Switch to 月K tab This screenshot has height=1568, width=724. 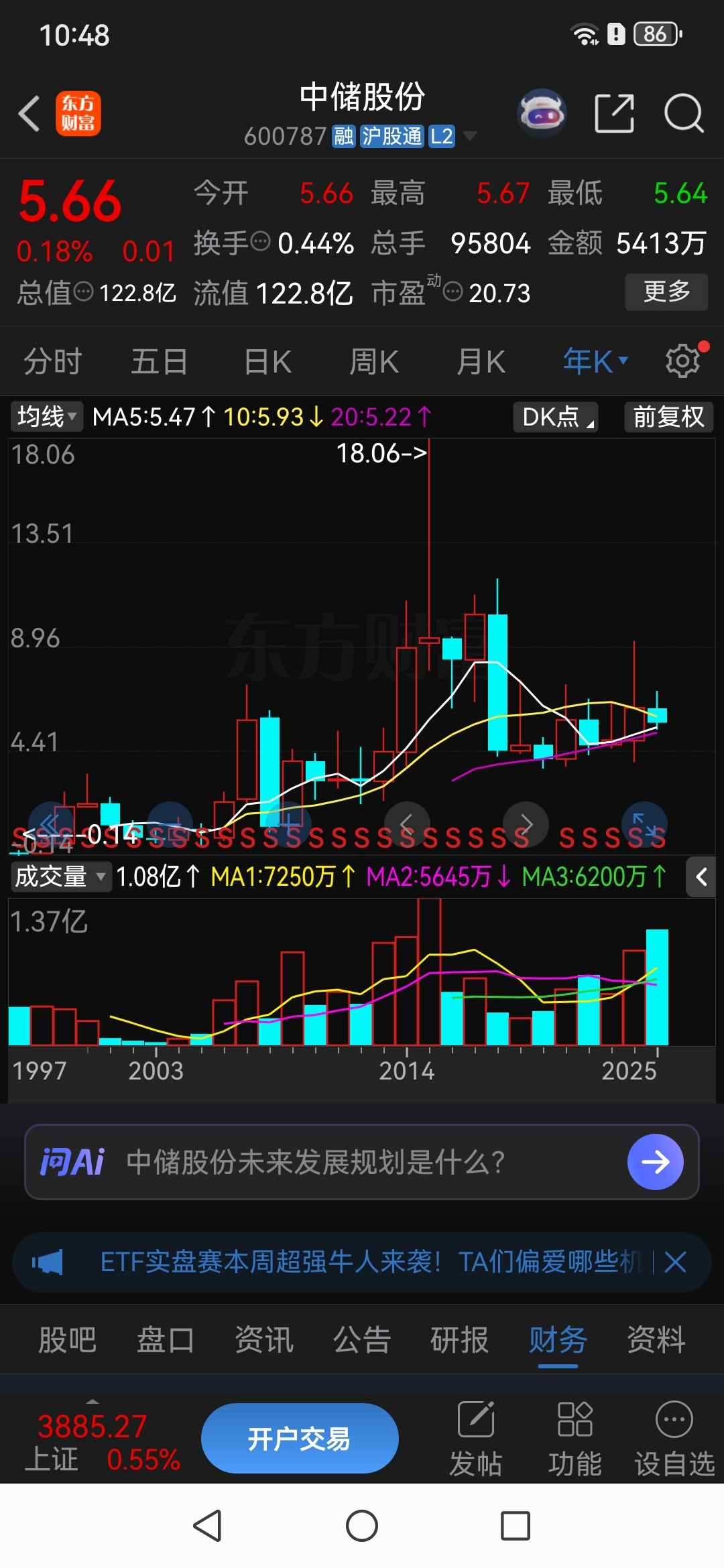tap(481, 361)
